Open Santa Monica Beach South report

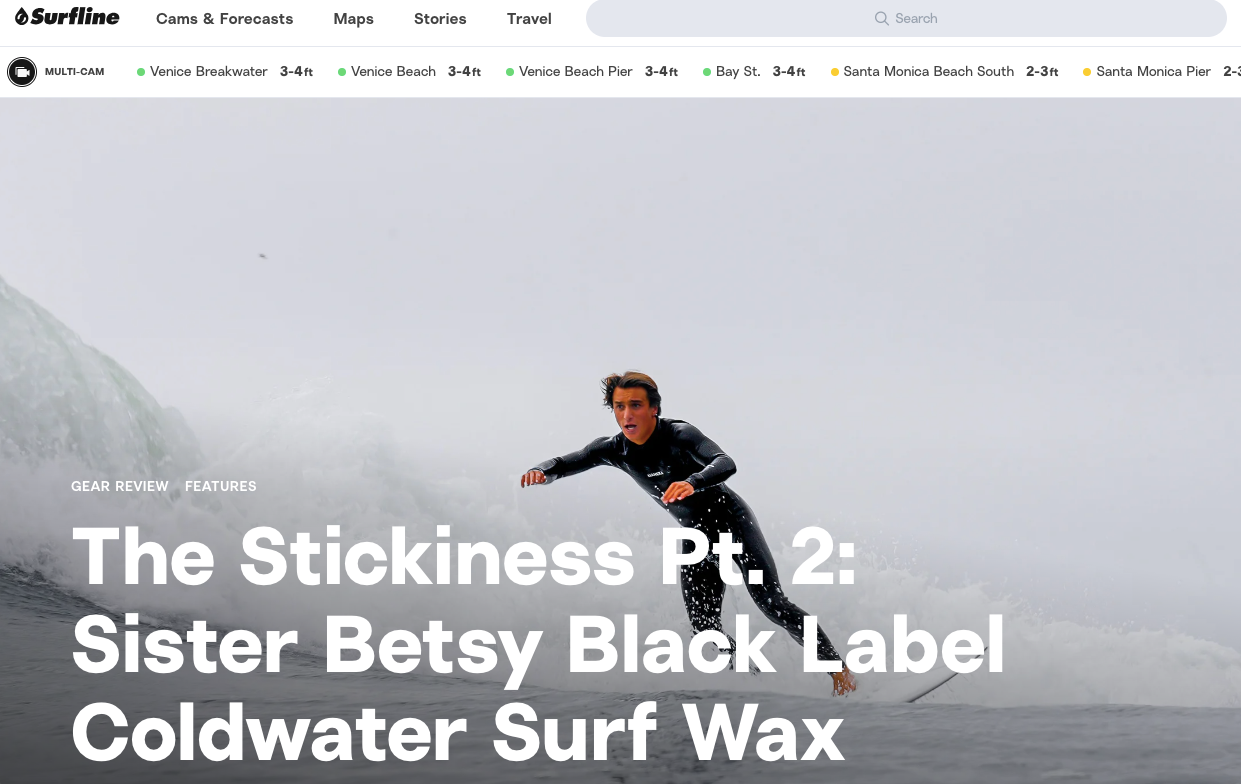click(x=945, y=72)
